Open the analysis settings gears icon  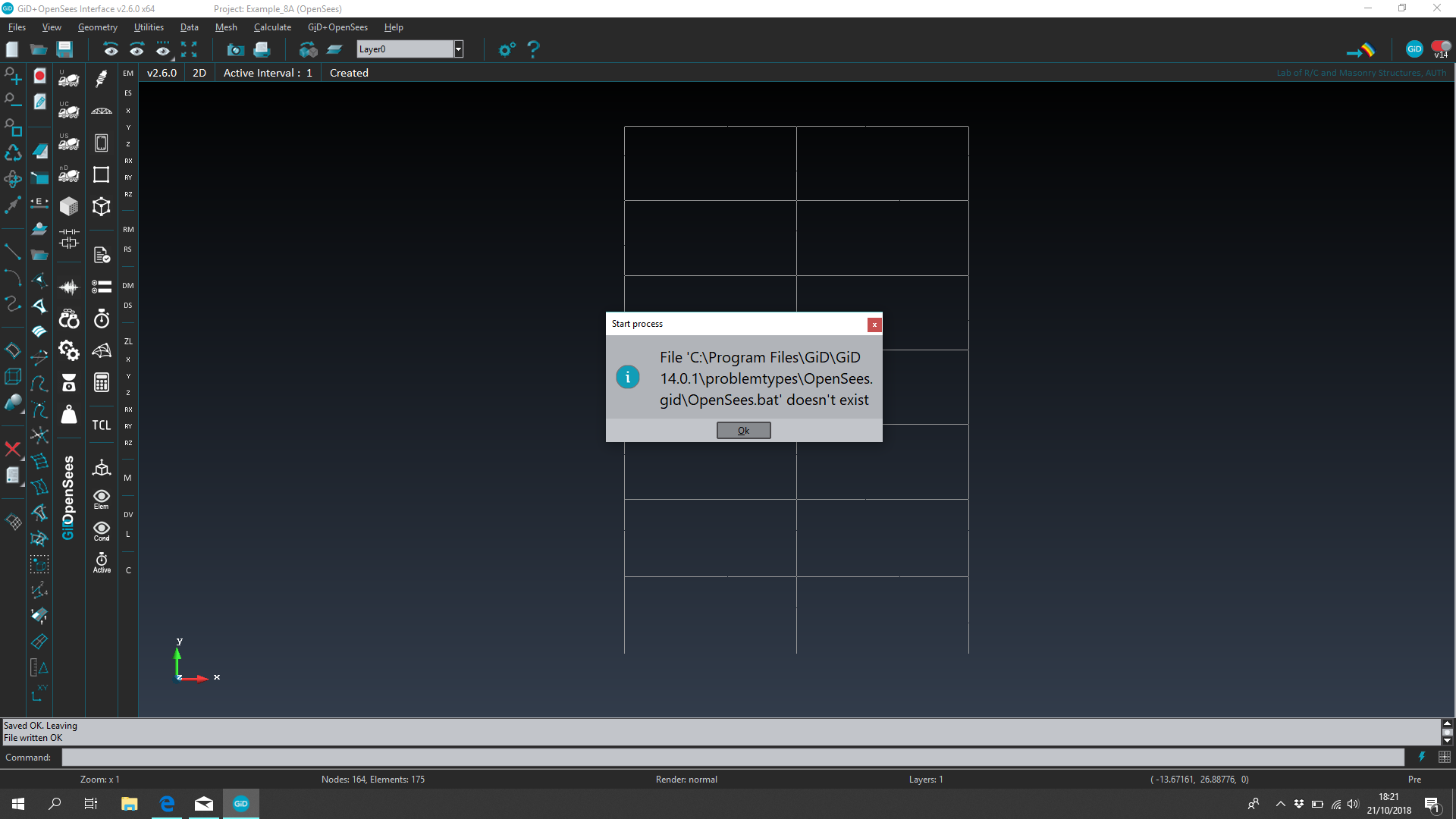tap(68, 350)
